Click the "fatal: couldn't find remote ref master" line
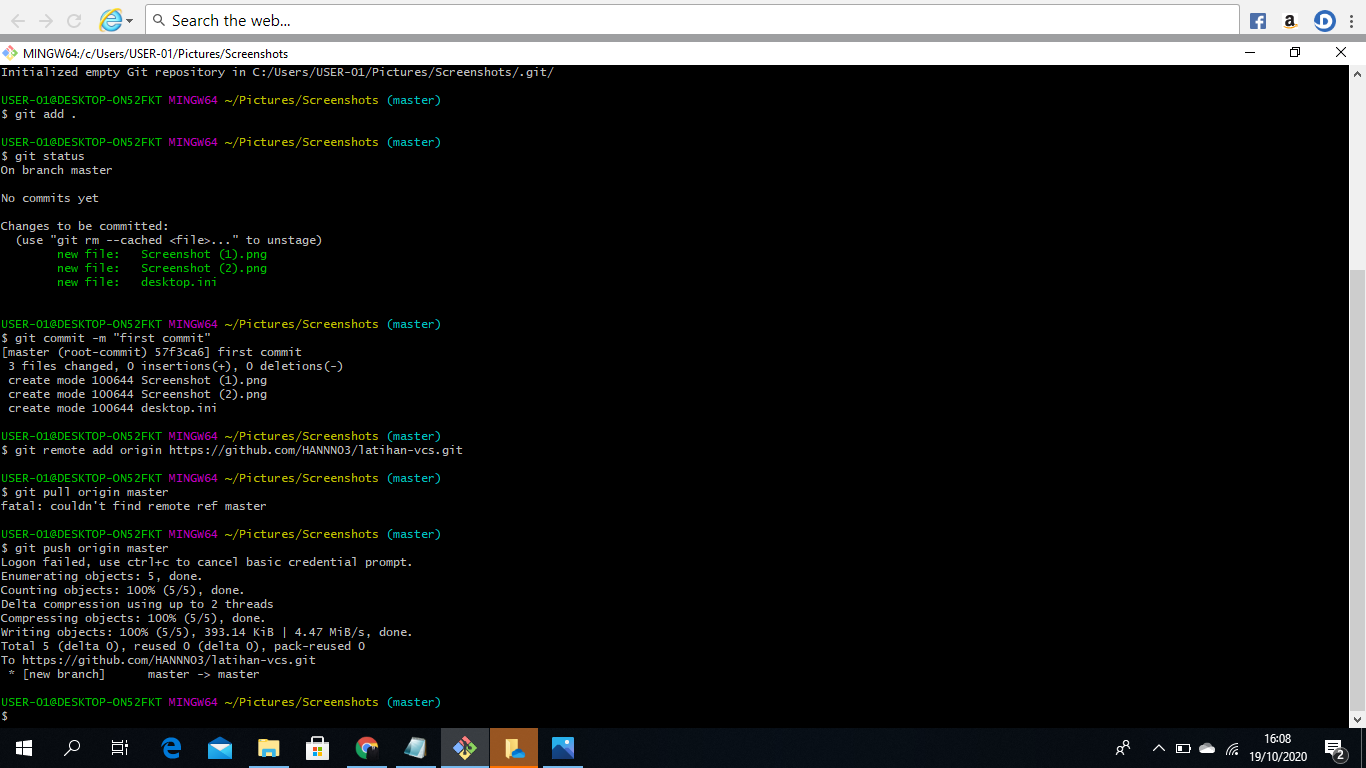Viewport: 1366px width, 768px height. 134,506
